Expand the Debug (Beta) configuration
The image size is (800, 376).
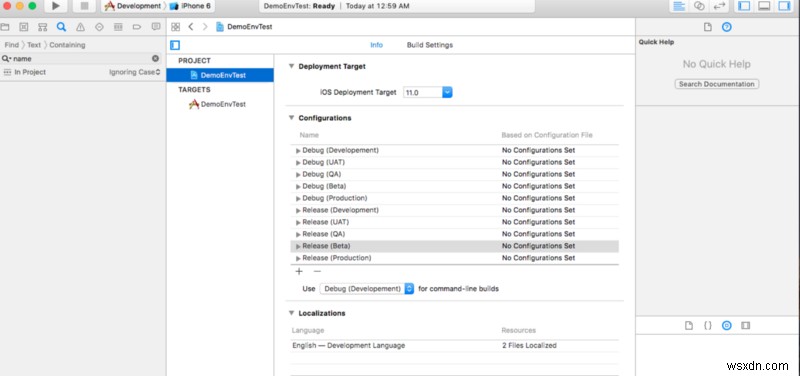(x=298, y=186)
